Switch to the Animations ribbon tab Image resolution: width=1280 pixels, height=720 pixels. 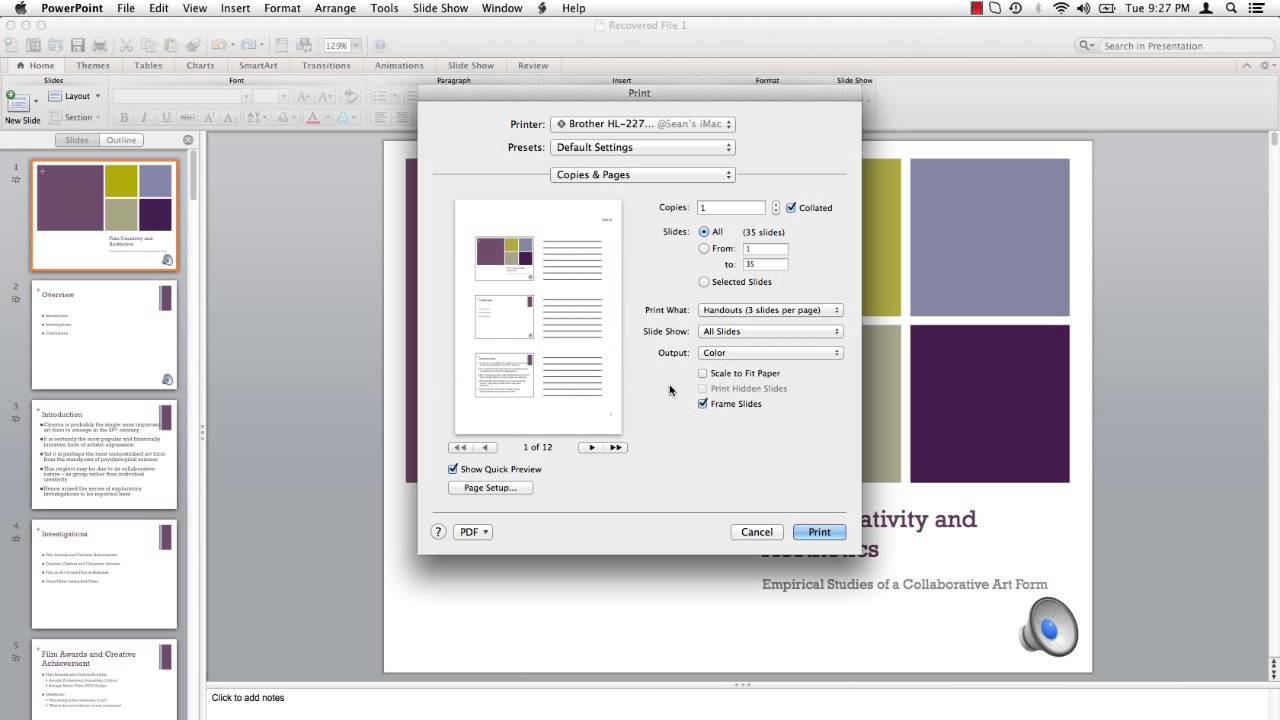coord(399,65)
